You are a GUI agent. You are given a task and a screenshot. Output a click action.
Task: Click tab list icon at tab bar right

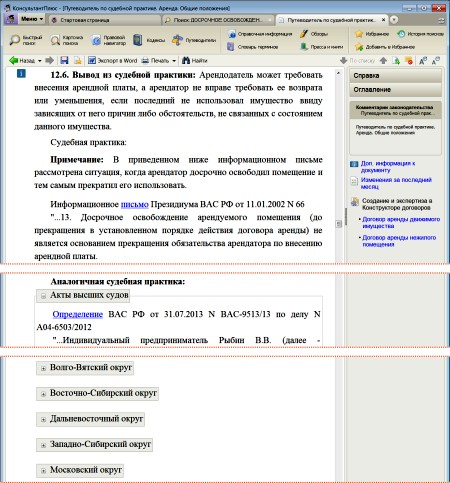441,20
